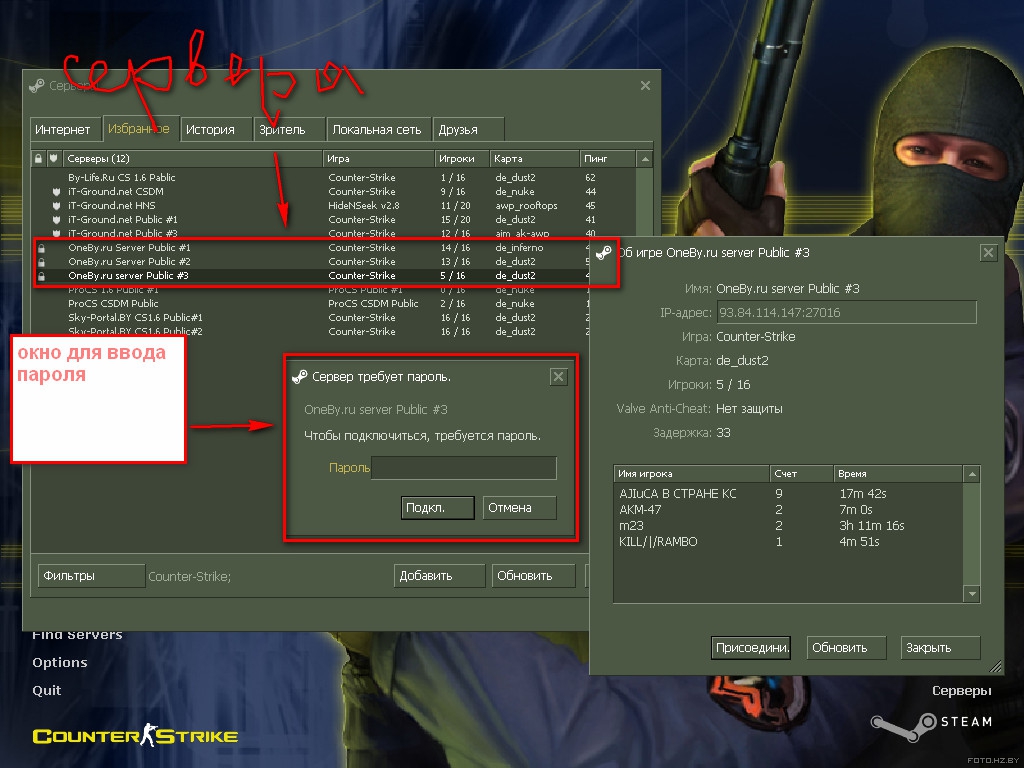1024x768 pixels.
Task: Click the IP-адрес field in info window
Action: tap(847, 312)
